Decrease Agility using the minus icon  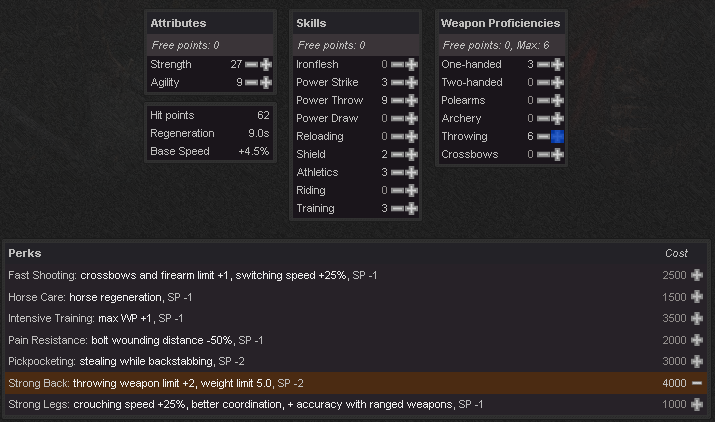[251, 82]
